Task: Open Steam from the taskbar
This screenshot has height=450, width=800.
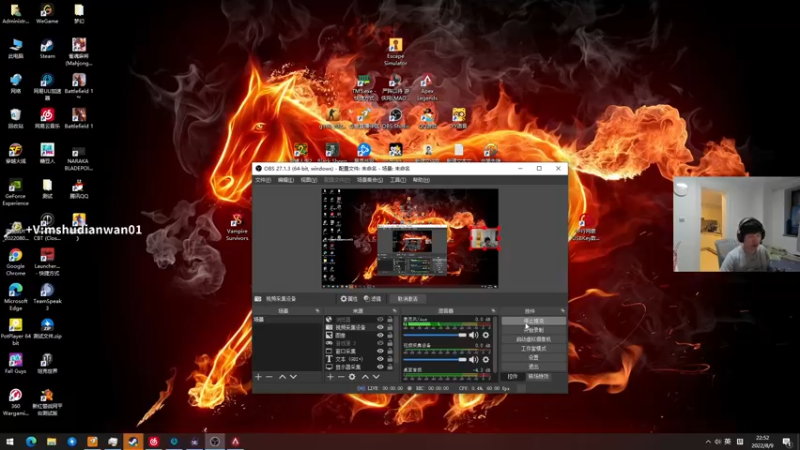Action: tap(133, 442)
